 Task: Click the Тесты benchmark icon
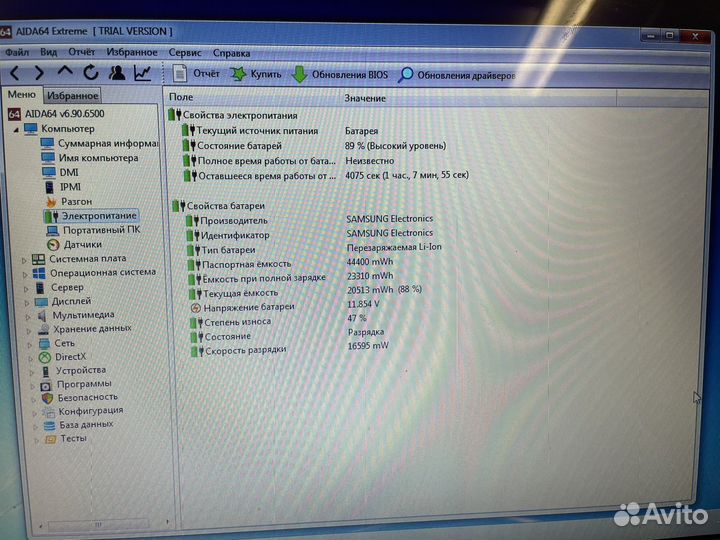tap(51, 439)
